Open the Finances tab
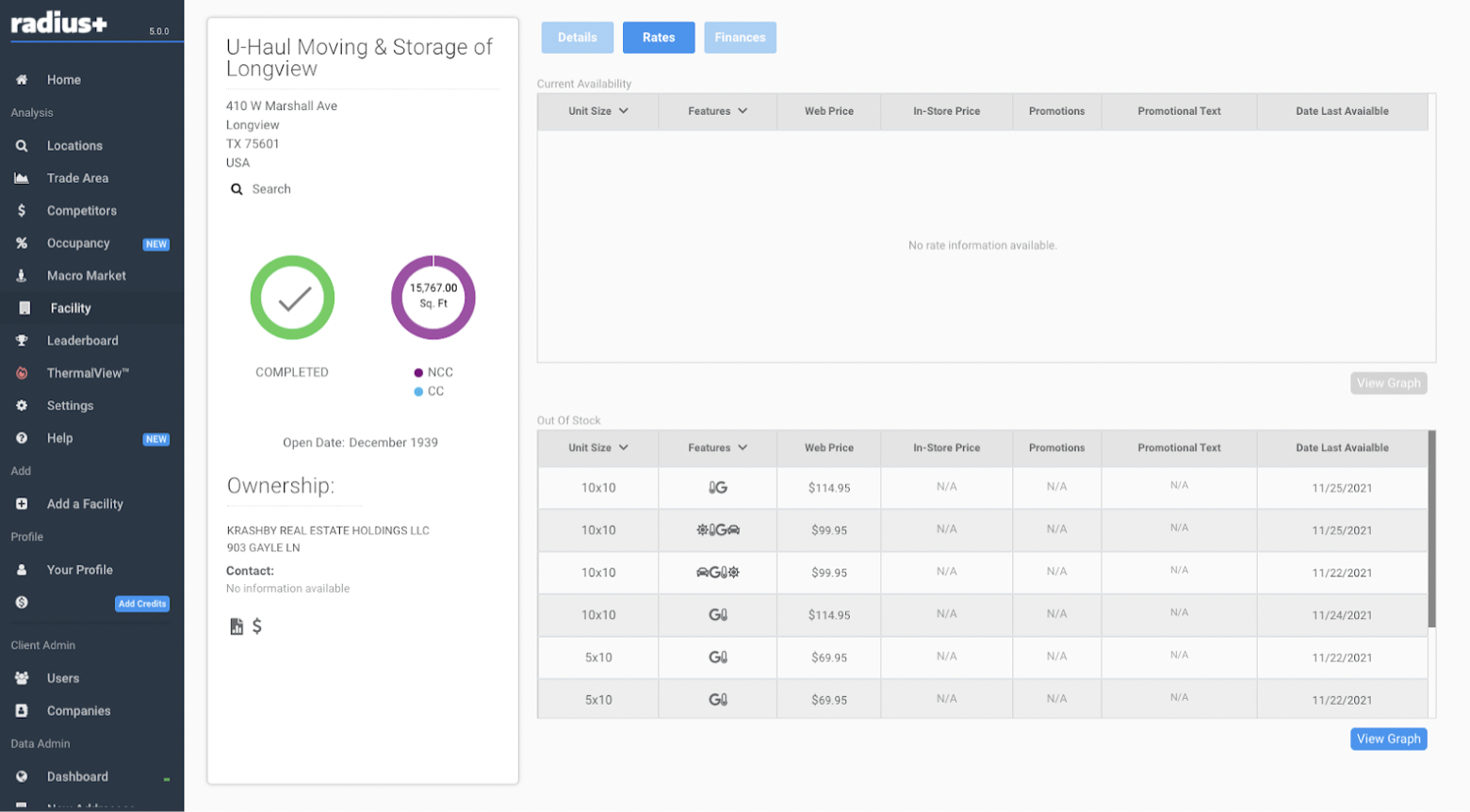Screen dimensions: 1470x812 (740, 38)
